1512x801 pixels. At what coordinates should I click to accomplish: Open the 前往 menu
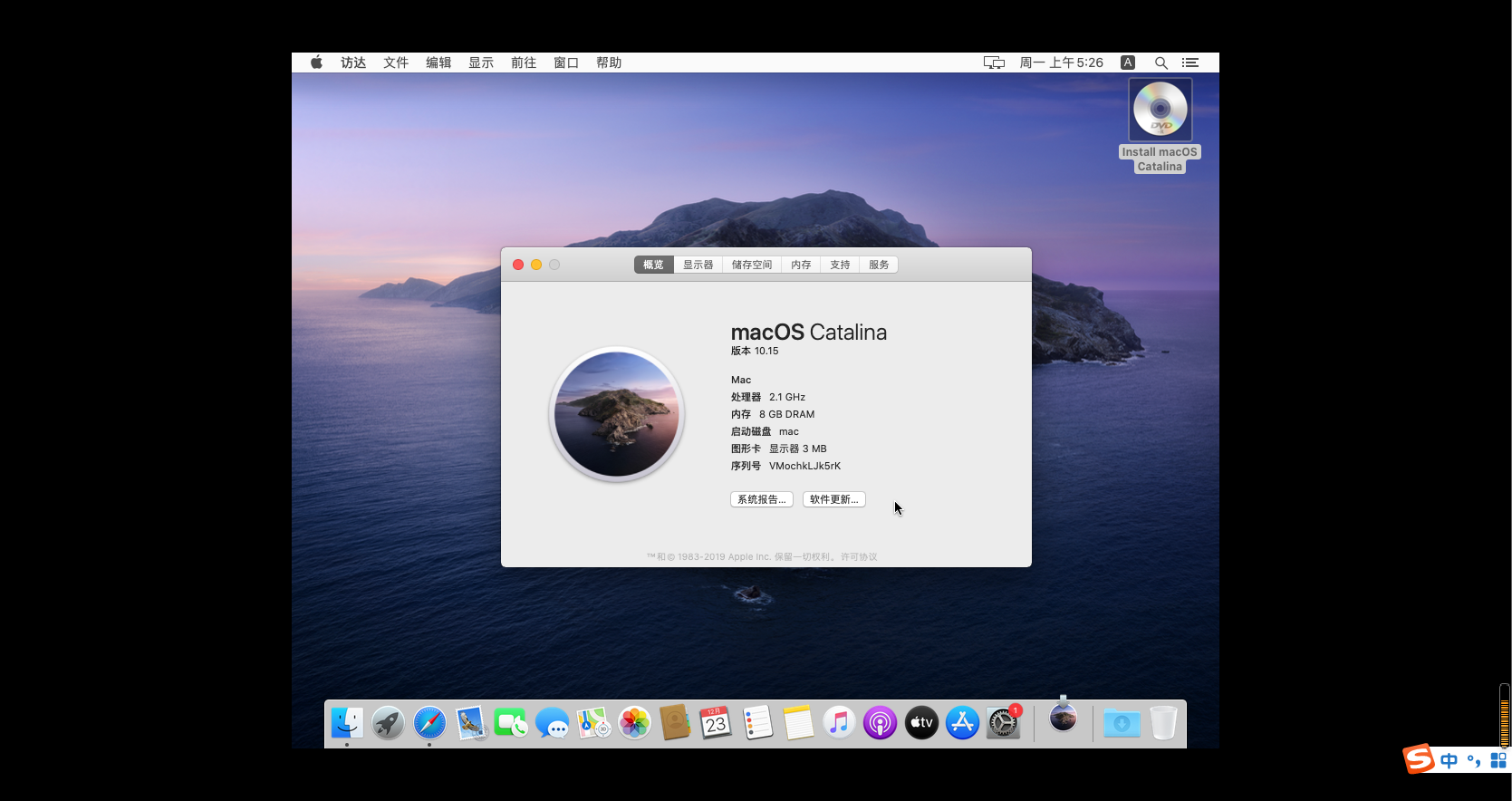[x=524, y=63]
